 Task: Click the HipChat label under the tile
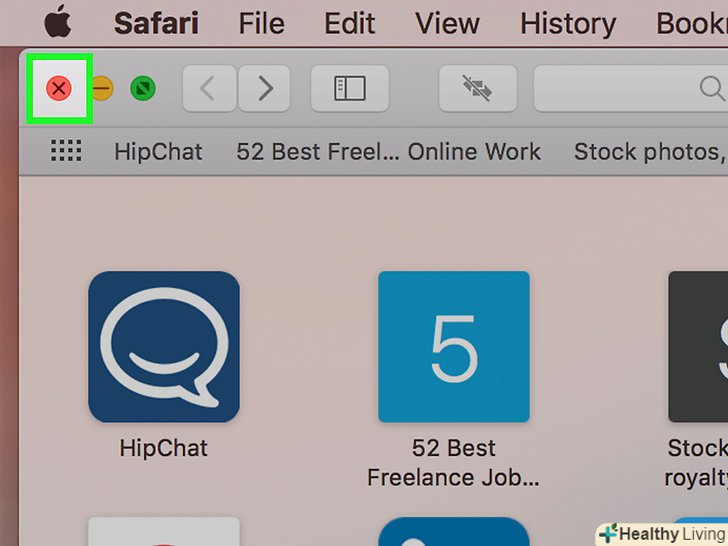pyautogui.click(x=163, y=449)
